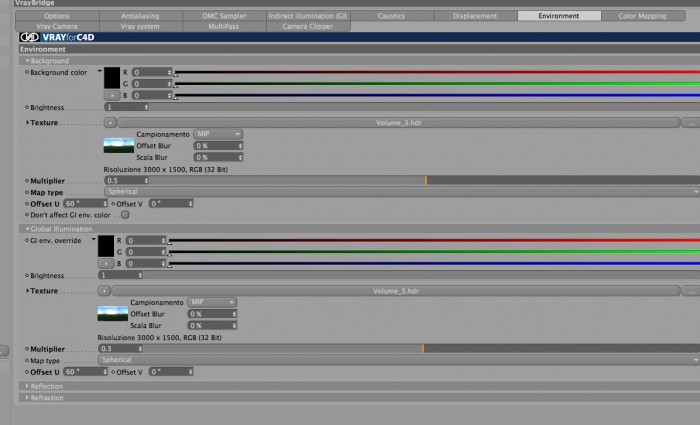
Task: Click Background Offset Blur percentage field
Action: (x=218, y=146)
